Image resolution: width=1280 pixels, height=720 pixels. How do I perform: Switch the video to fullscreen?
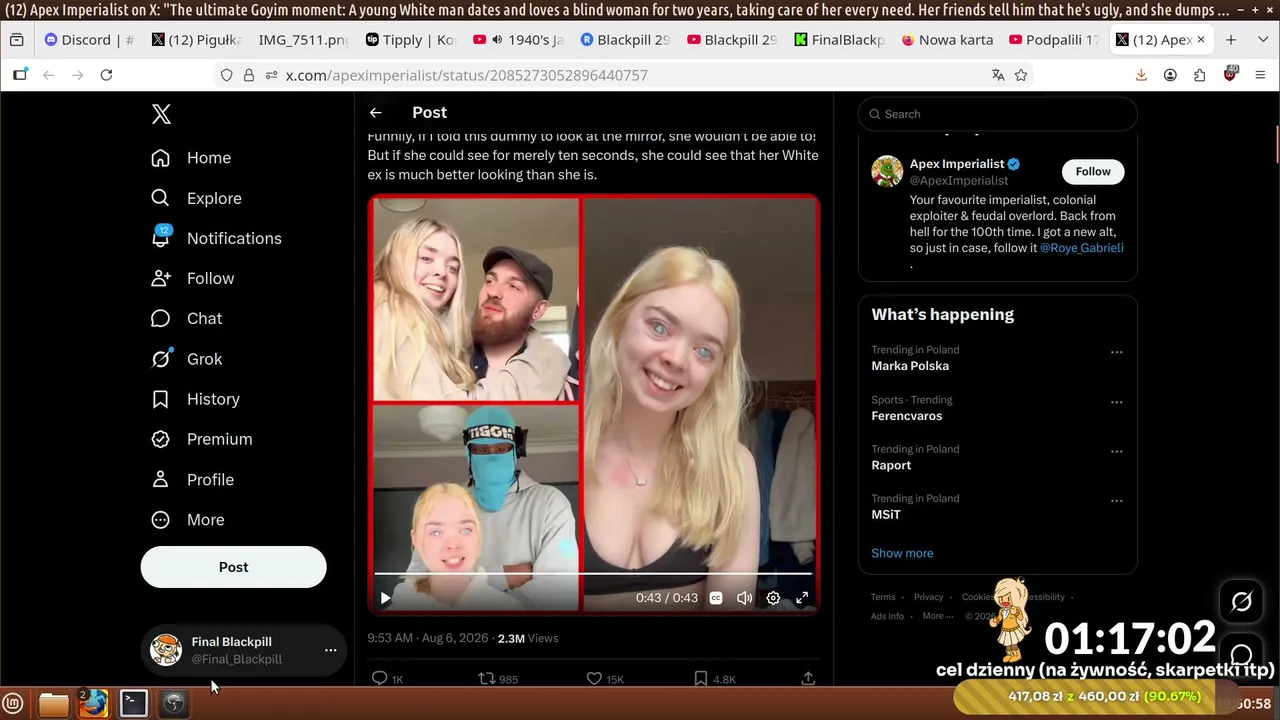pyautogui.click(x=802, y=598)
